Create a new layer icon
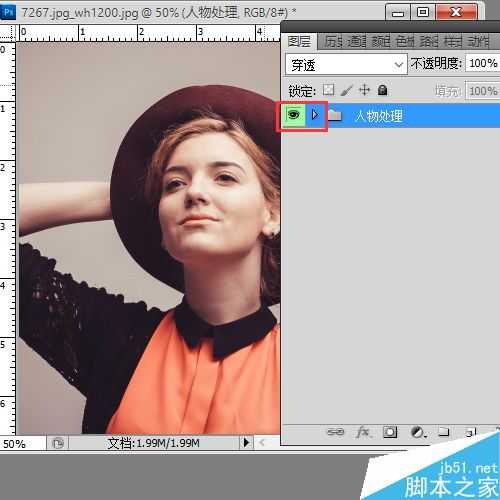The height and width of the screenshot is (500, 500). [x=470, y=432]
